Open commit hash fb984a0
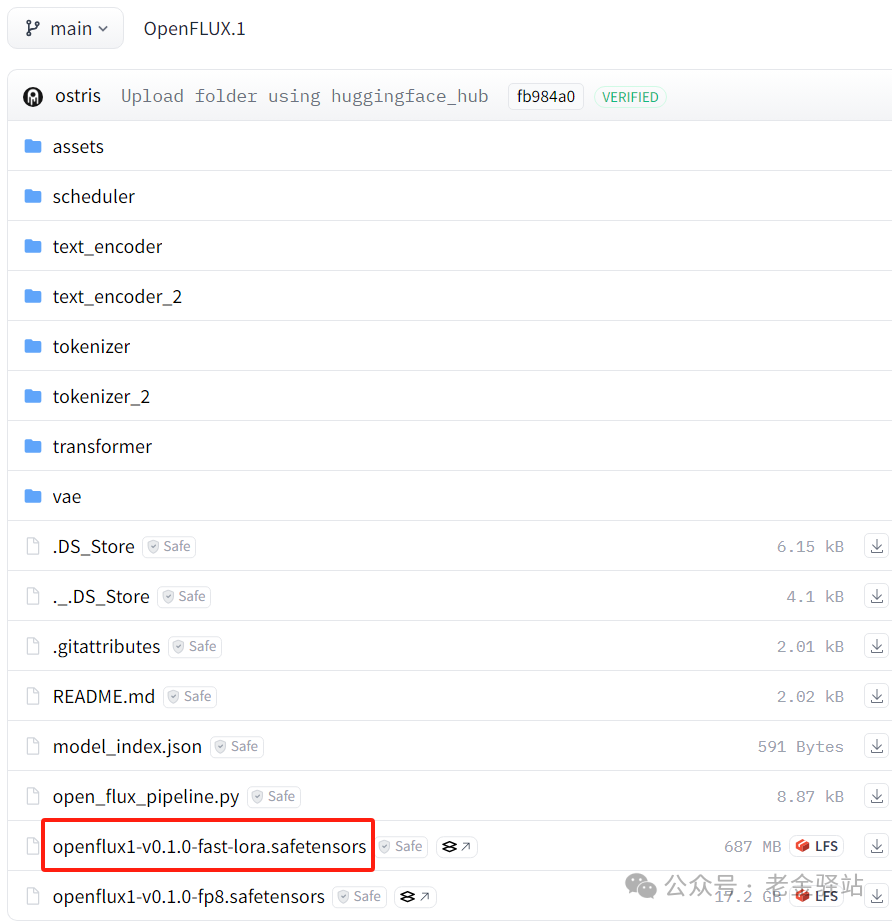 (546, 96)
